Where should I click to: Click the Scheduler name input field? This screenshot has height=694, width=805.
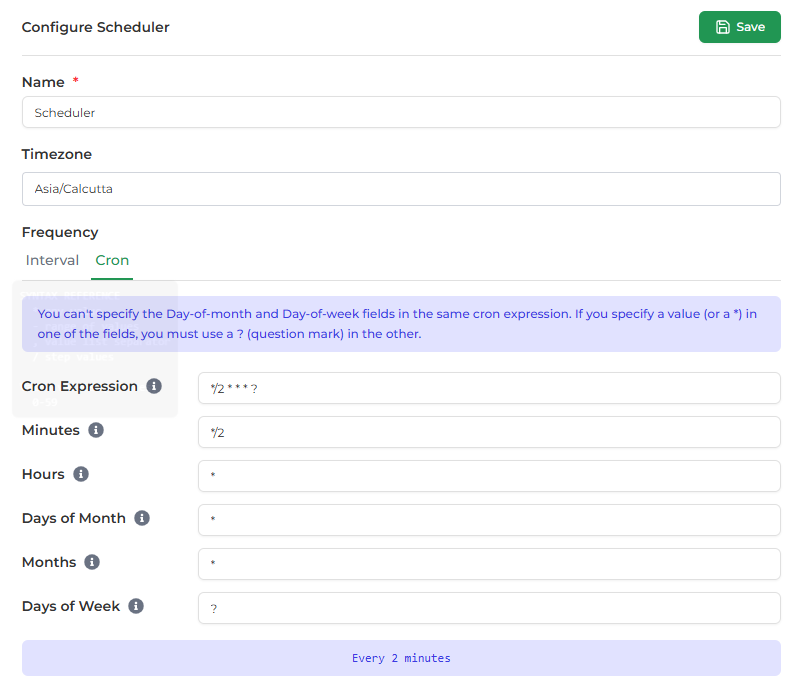click(x=401, y=112)
